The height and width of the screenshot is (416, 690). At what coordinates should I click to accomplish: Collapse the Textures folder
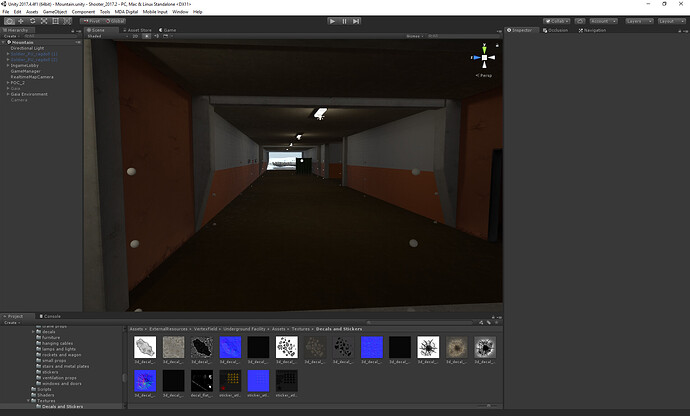coord(28,401)
